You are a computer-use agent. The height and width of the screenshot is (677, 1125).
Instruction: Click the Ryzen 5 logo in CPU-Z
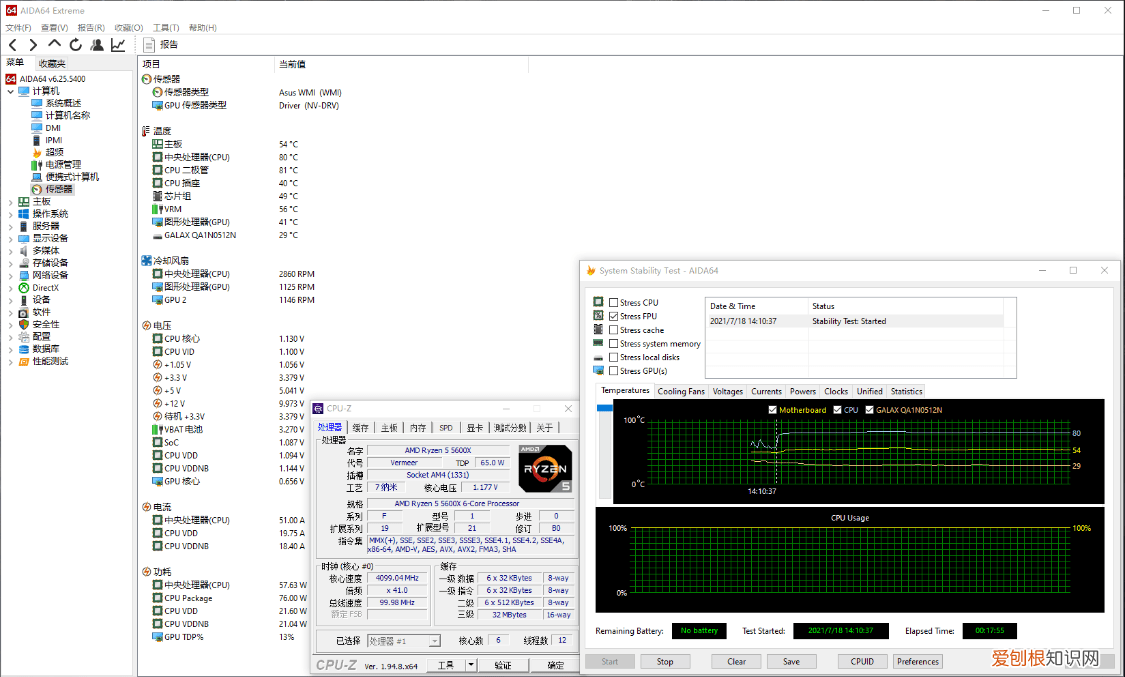point(545,469)
